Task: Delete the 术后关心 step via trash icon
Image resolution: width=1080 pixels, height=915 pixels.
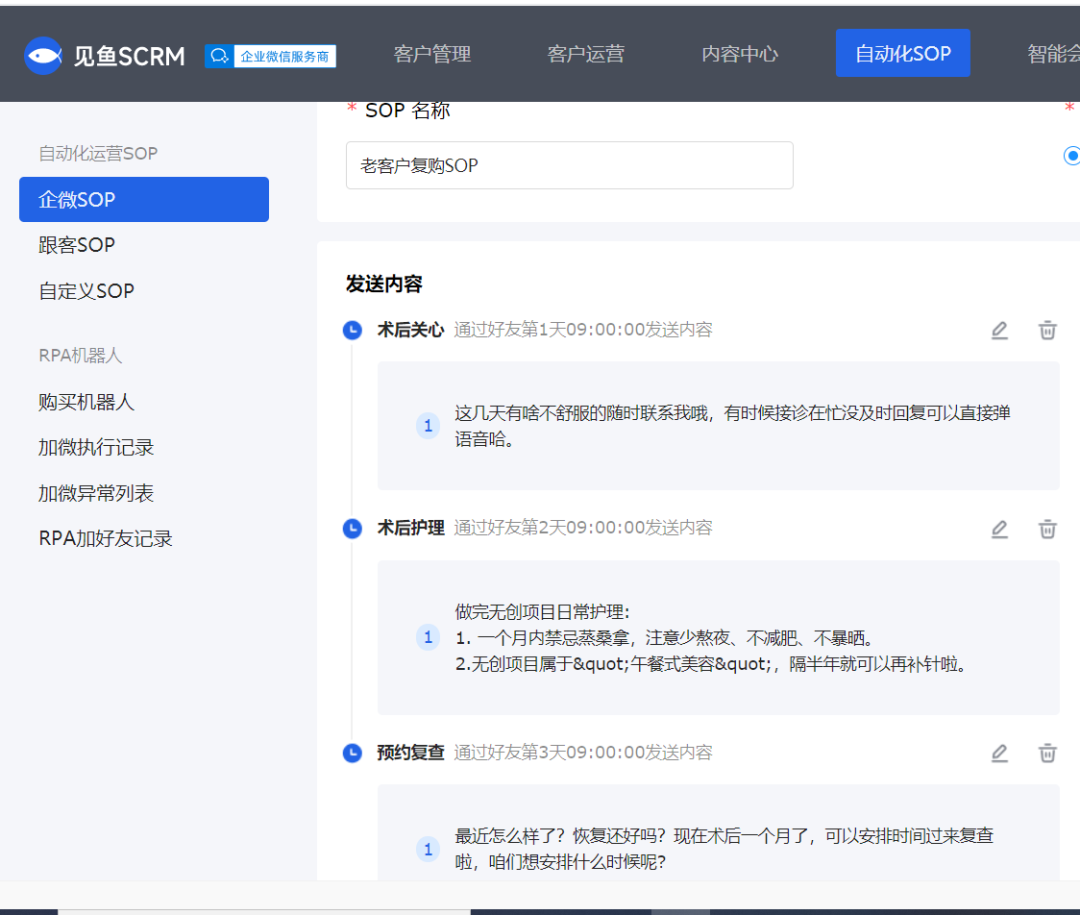Action: point(1047,330)
